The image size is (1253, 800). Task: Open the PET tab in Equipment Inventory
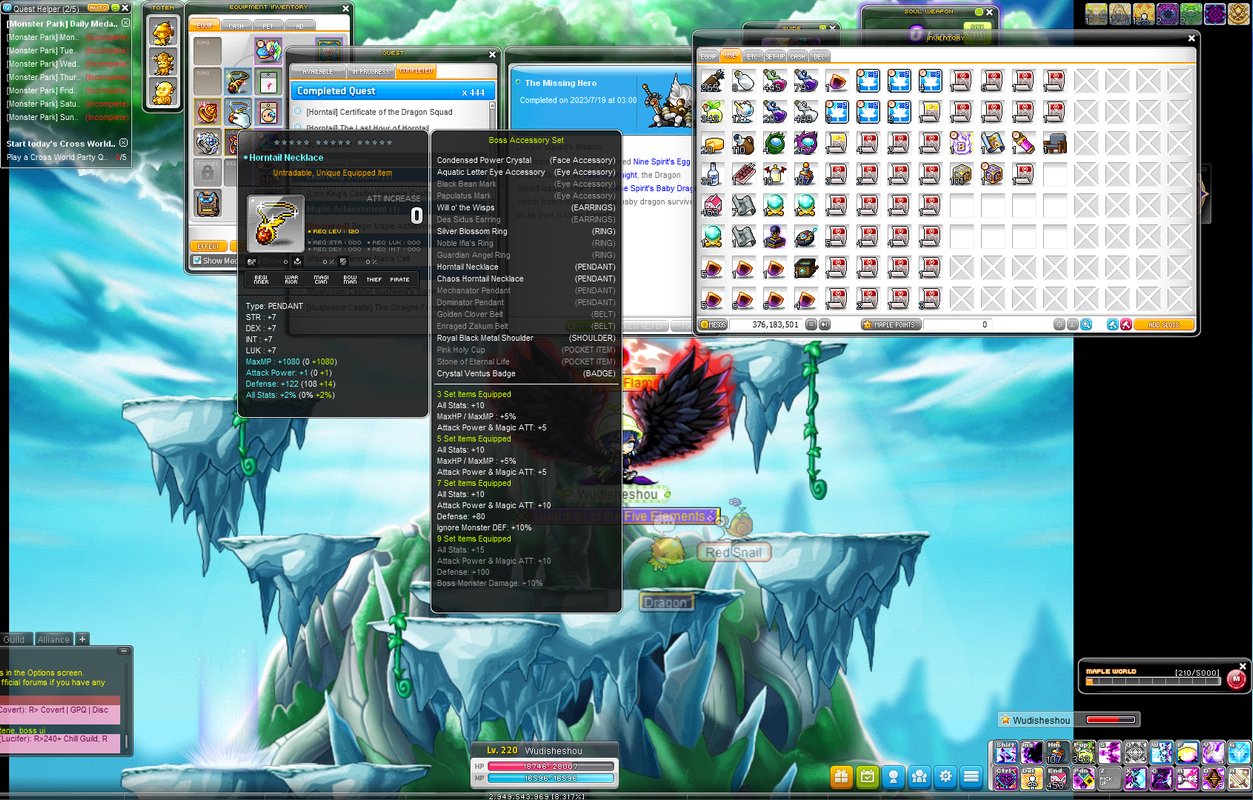pos(267,26)
